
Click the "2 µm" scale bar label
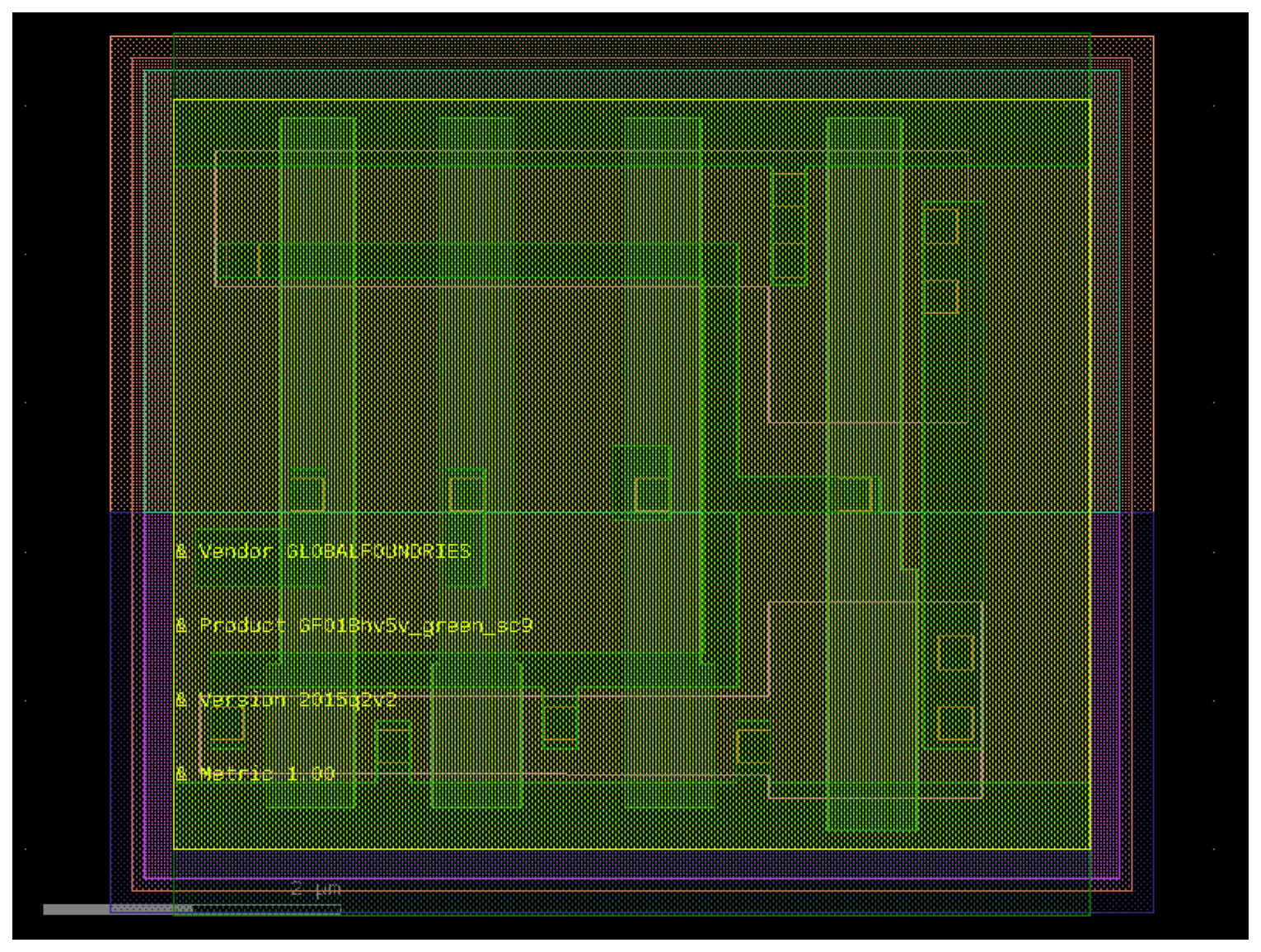316,889
